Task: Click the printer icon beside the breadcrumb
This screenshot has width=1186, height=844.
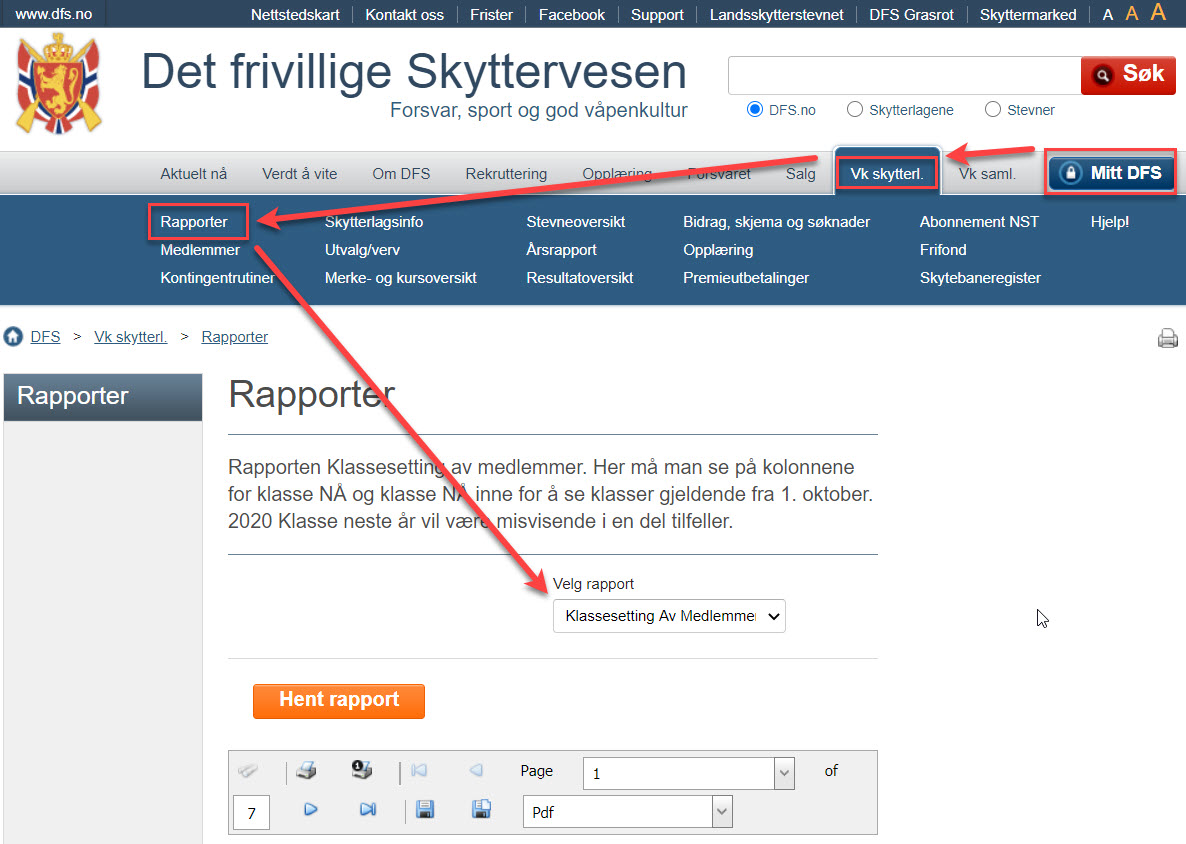Action: point(1167,338)
